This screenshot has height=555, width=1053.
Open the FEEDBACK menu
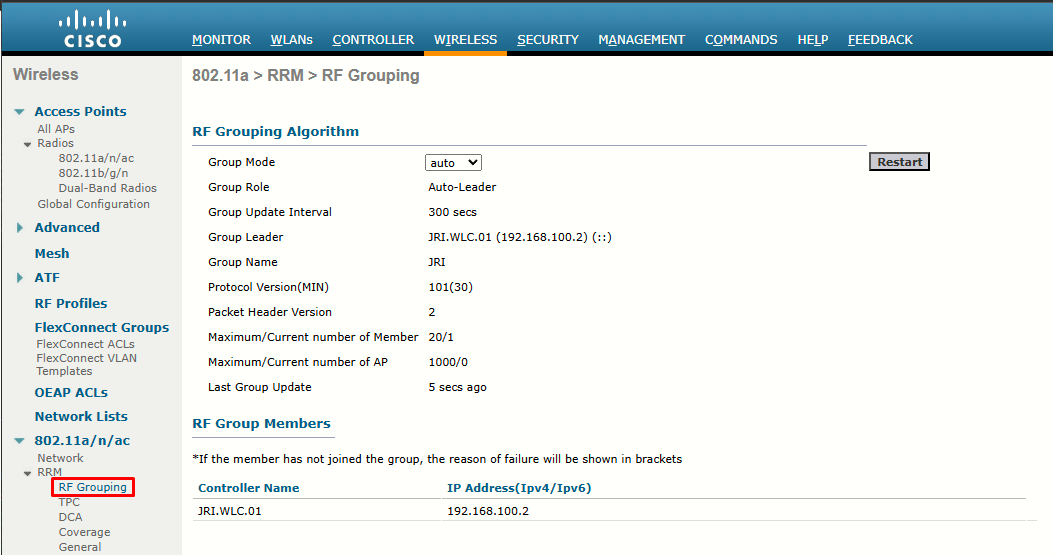(x=880, y=40)
